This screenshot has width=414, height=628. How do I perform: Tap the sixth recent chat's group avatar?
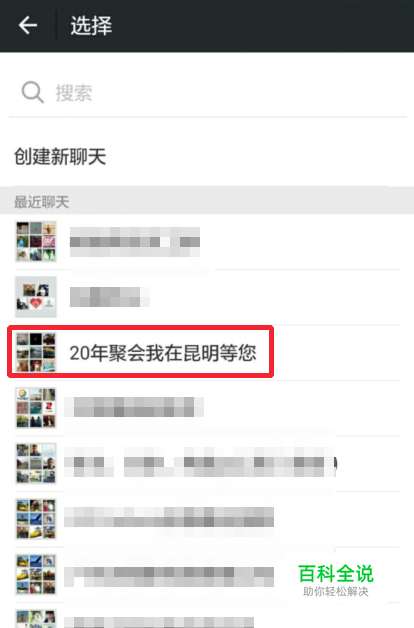pos(36,519)
